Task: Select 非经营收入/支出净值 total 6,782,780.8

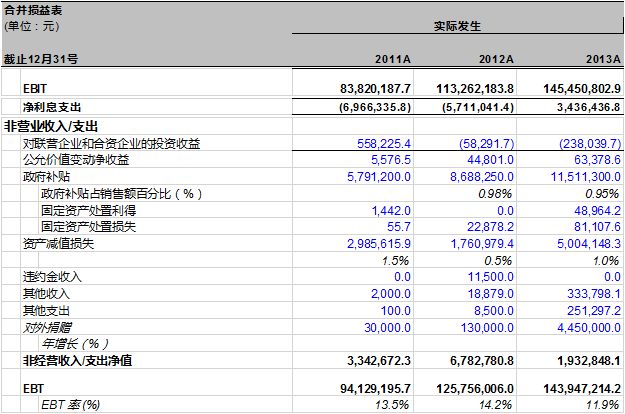Action: (476, 359)
